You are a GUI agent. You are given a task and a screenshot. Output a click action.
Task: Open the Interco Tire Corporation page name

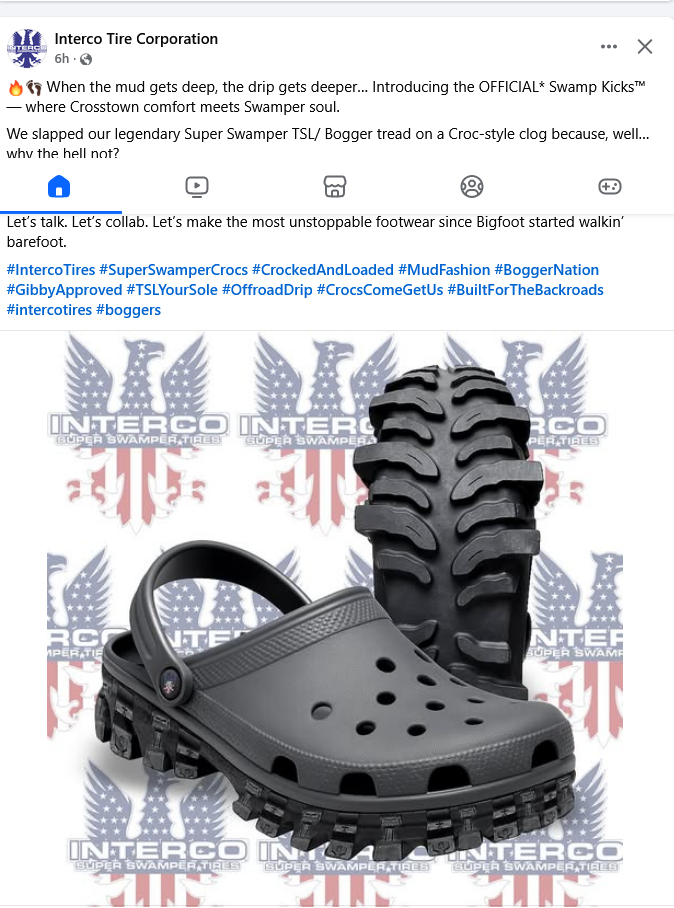pyautogui.click(x=136, y=39)
